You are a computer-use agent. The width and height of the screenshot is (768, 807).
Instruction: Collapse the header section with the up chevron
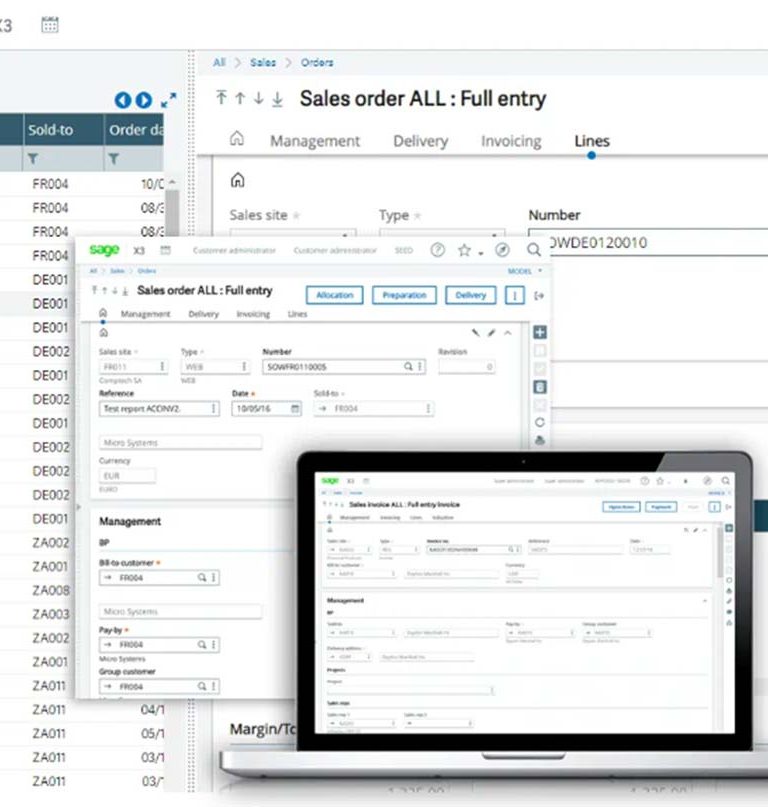[508, 333]
